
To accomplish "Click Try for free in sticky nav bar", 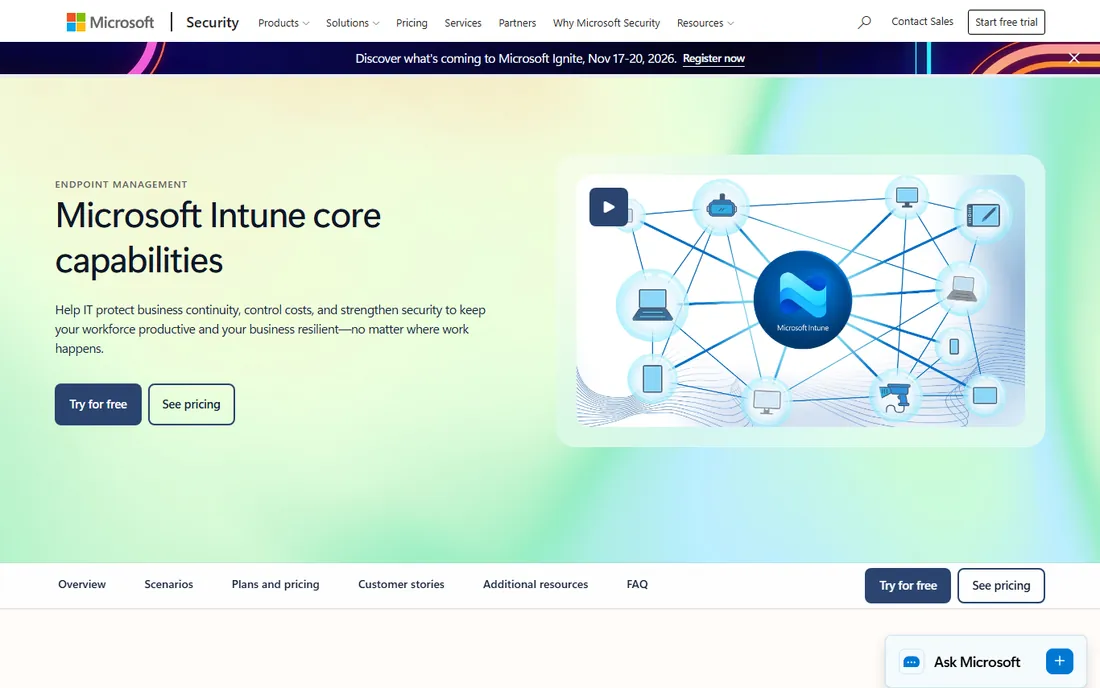I will [x=908, y=586].
